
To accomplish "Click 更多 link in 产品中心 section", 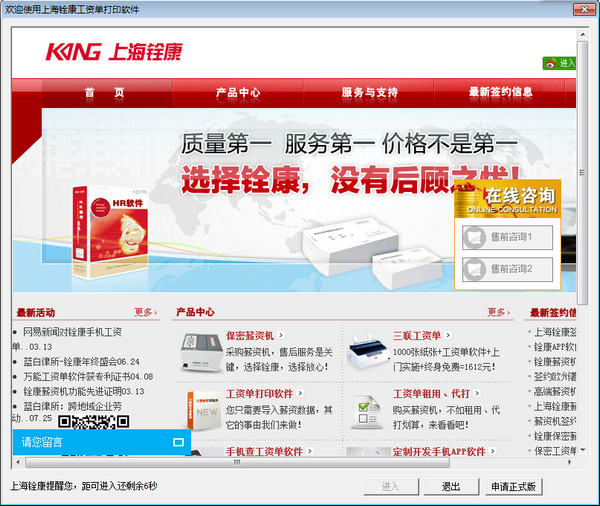I will tap(498, 312).
